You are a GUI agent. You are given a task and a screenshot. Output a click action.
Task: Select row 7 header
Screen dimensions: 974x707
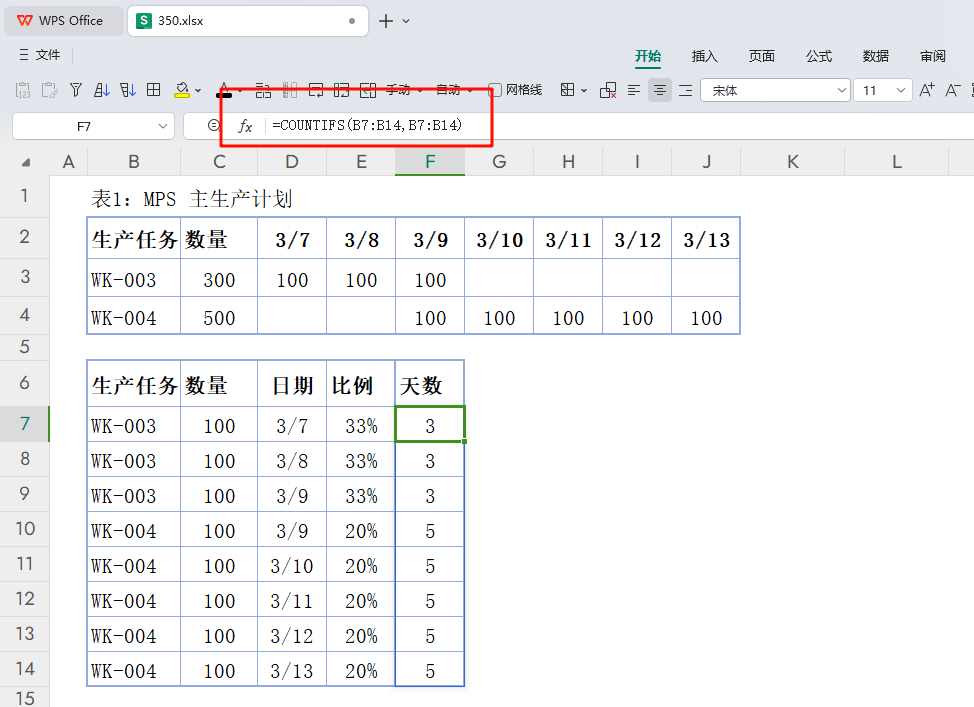(x=25, y=424)
